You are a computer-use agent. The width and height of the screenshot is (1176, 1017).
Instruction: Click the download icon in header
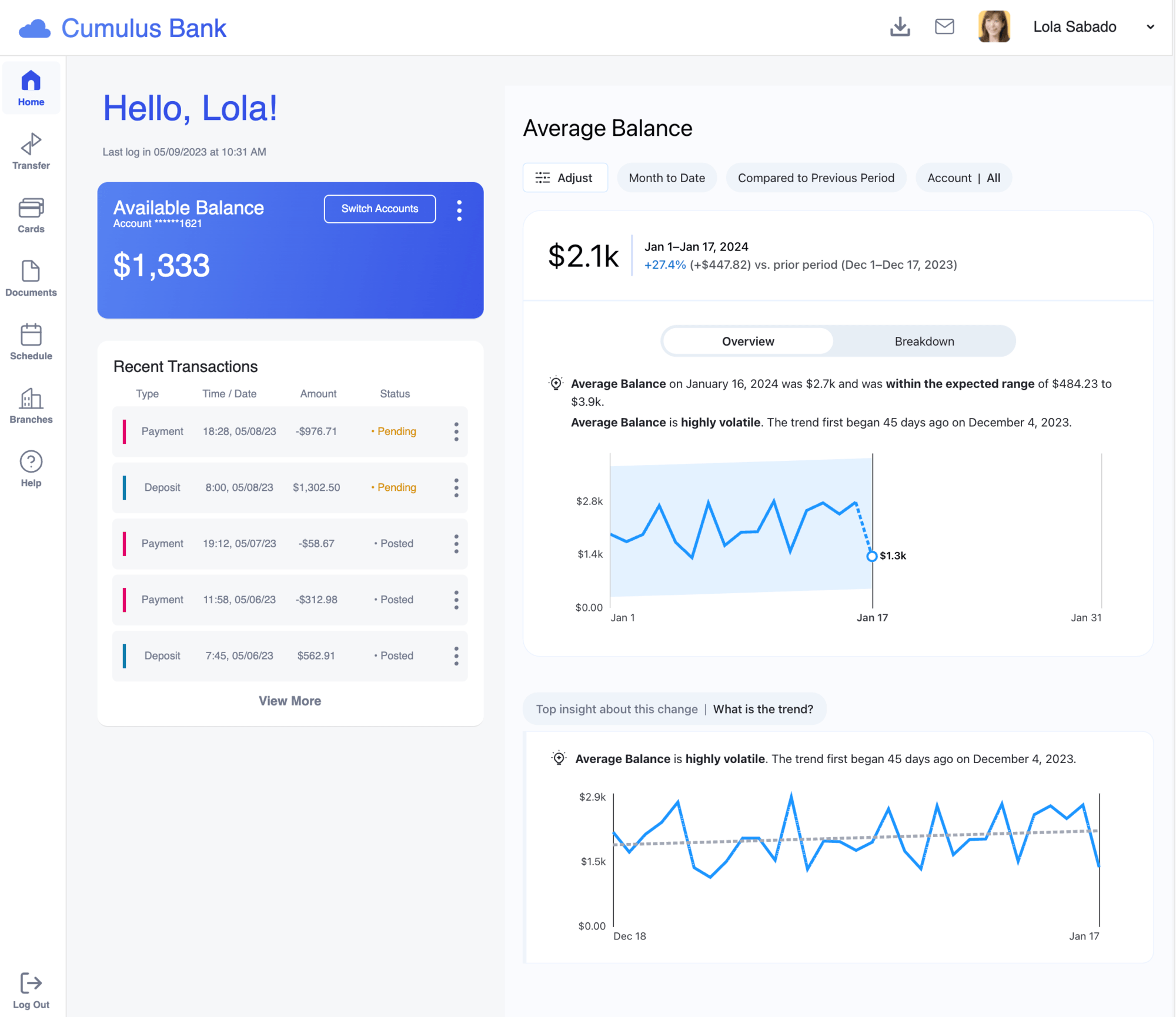900,26
